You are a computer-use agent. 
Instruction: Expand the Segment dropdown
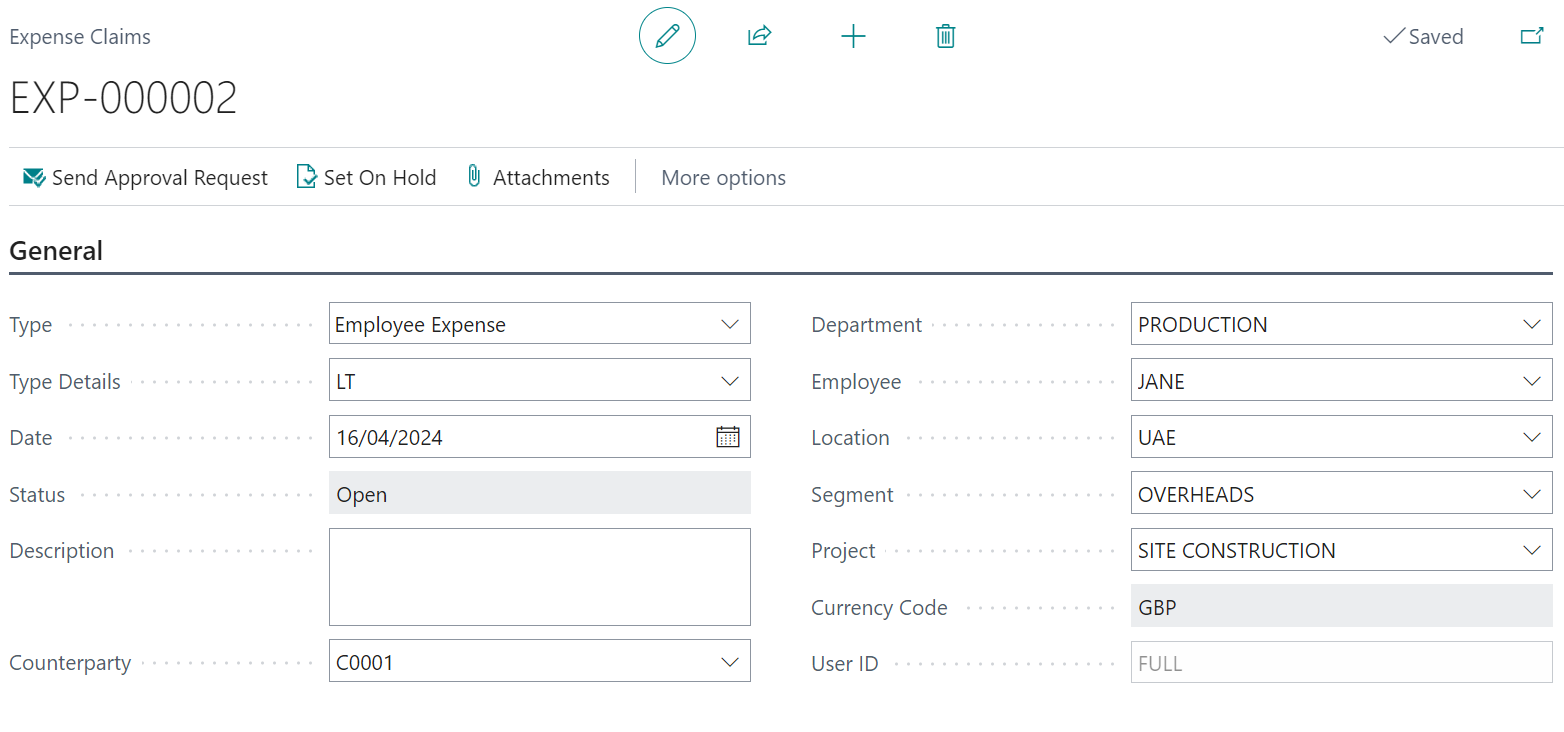1531,494
